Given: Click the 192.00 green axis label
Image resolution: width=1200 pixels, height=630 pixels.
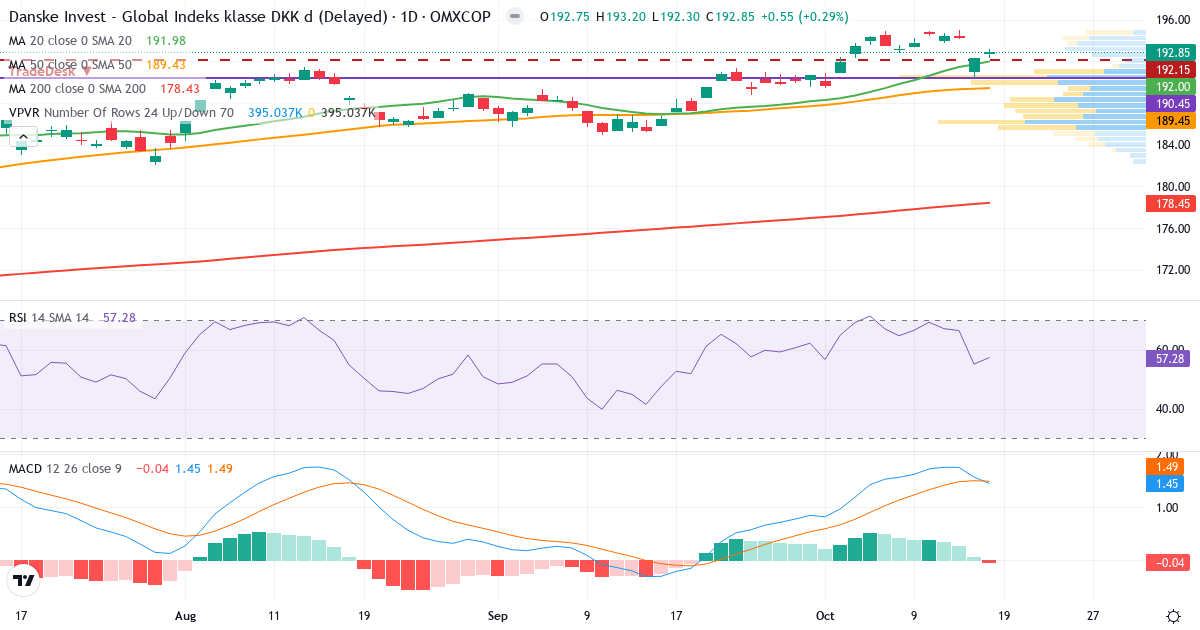Looking at the screenshot, I should point(1172,87).
